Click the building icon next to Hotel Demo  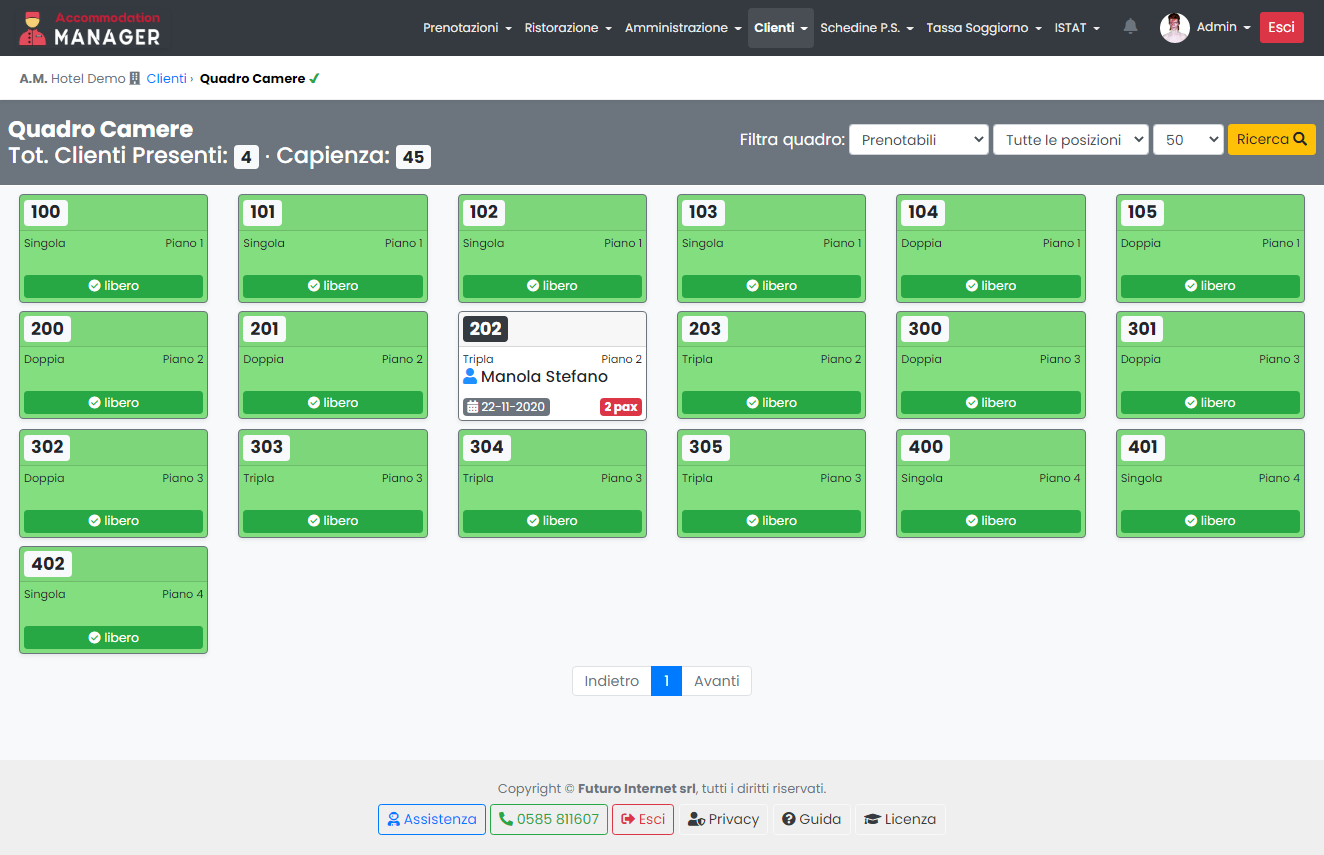(135, 79)
